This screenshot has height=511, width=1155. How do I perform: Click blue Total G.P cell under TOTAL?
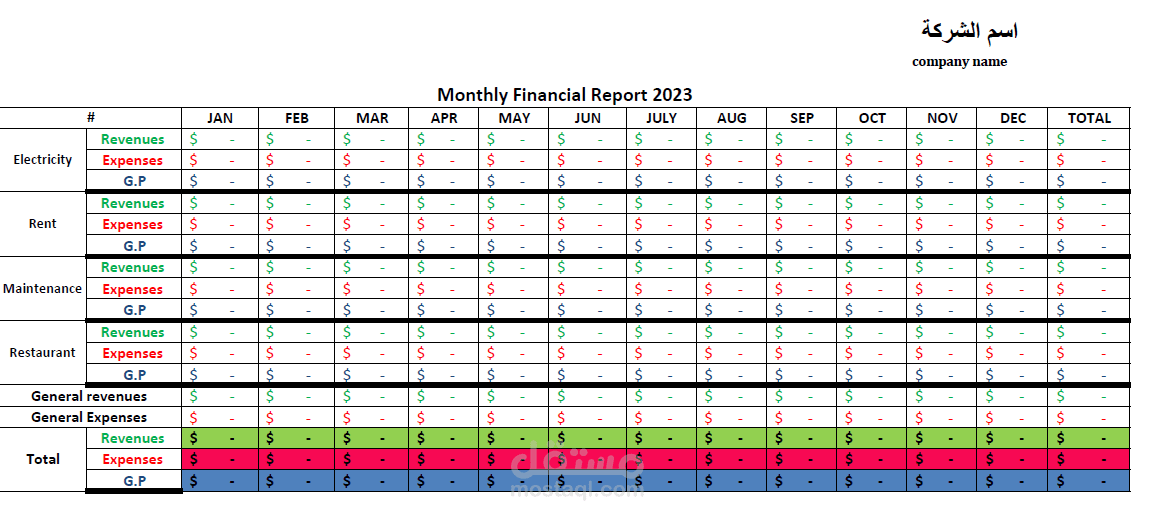tap(1089, 481)
